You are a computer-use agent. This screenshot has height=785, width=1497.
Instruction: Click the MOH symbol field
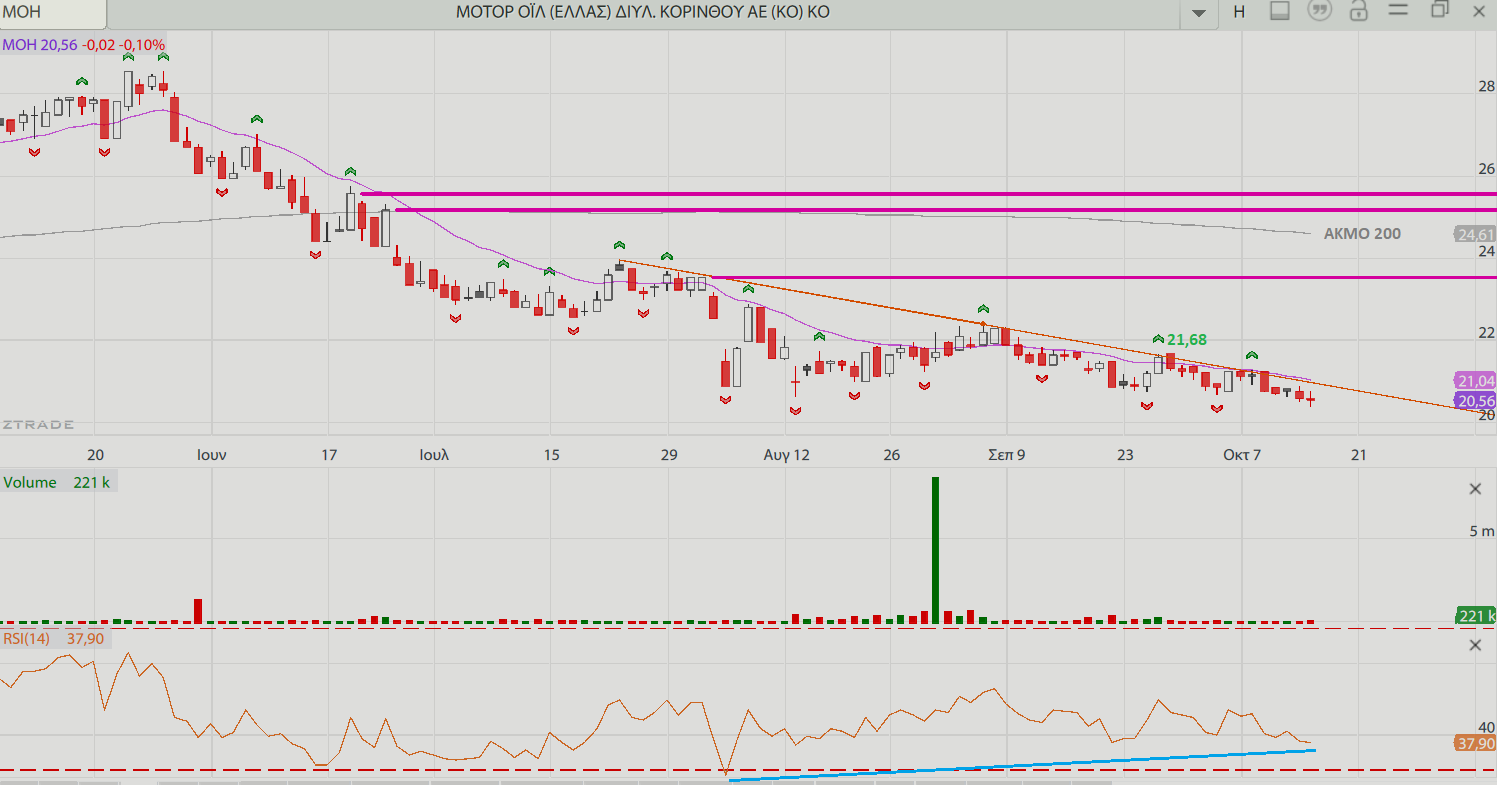click(x=52, y=12)
